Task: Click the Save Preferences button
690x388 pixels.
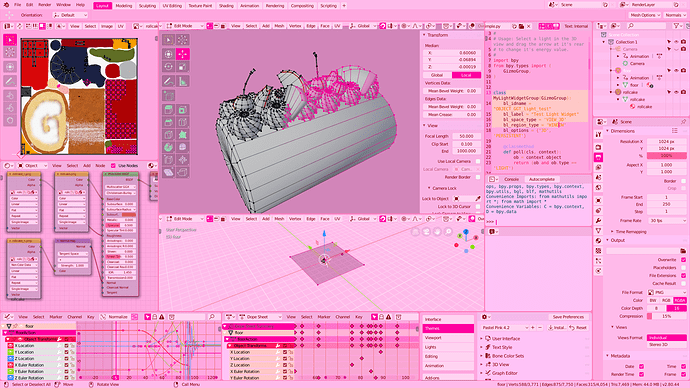Action: pyautogui.click(x=568, y=317)
